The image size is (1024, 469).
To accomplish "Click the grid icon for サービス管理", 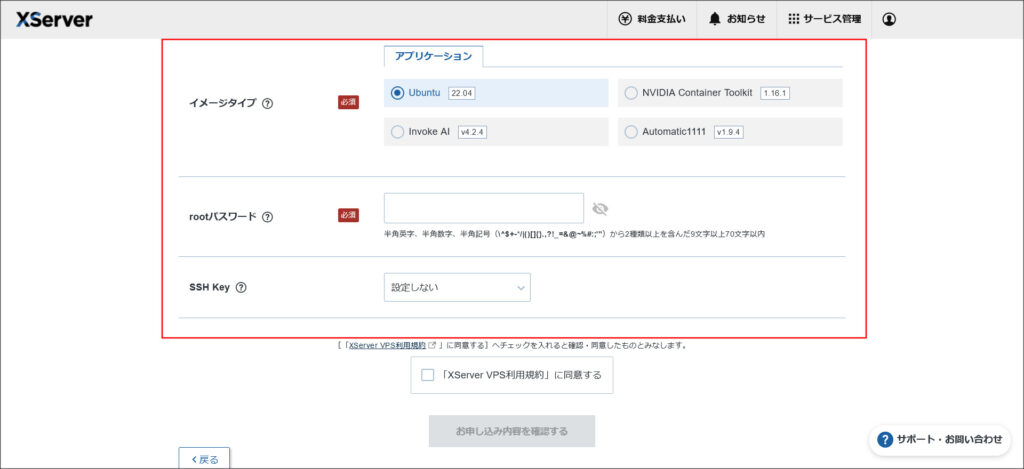I will 793,19.
